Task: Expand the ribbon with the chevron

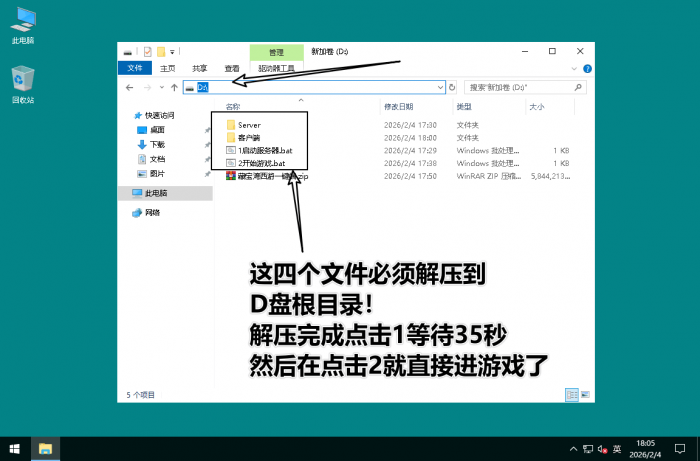Action: click(574, 69)
